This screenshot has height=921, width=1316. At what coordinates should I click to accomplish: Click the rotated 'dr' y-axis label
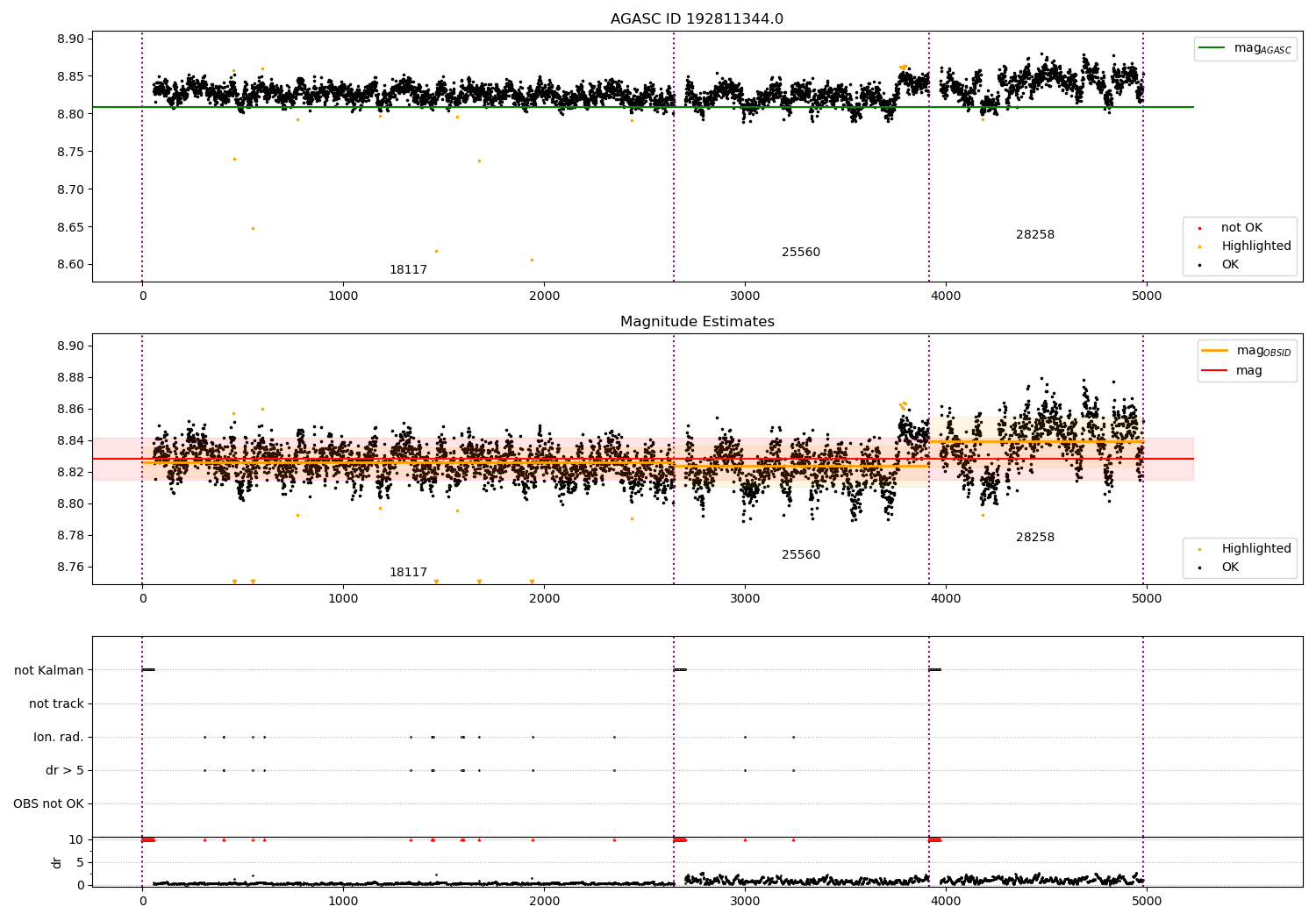click(x=57, y=862)
